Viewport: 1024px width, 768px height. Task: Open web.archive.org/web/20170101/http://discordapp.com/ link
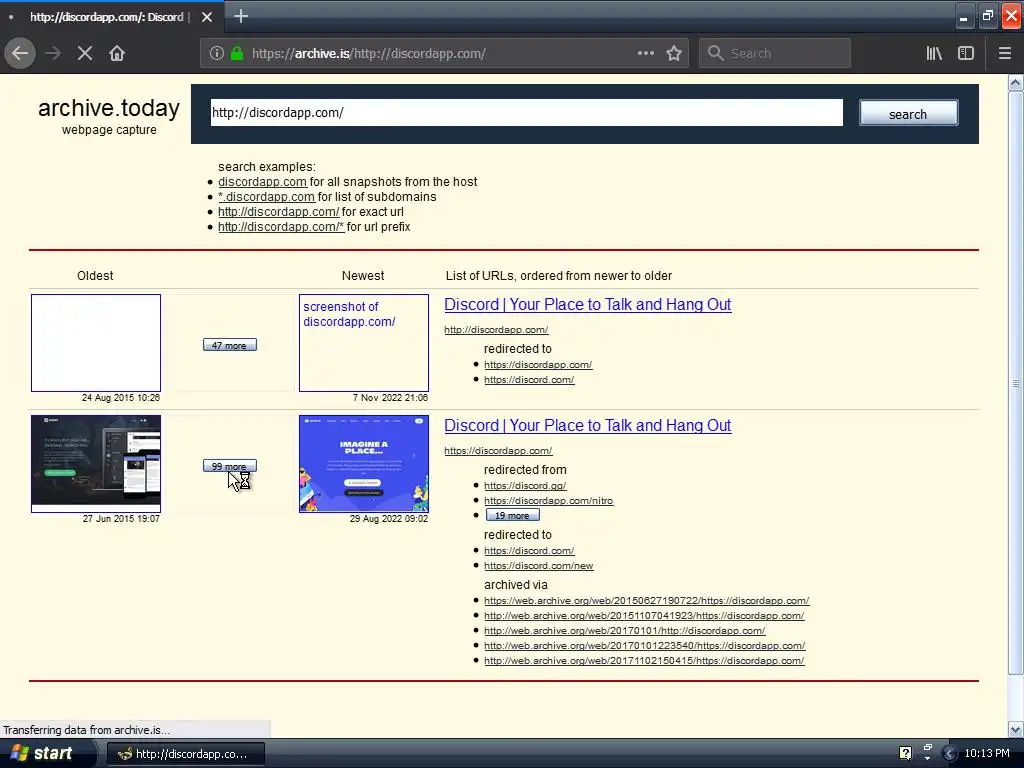(624, 630)
